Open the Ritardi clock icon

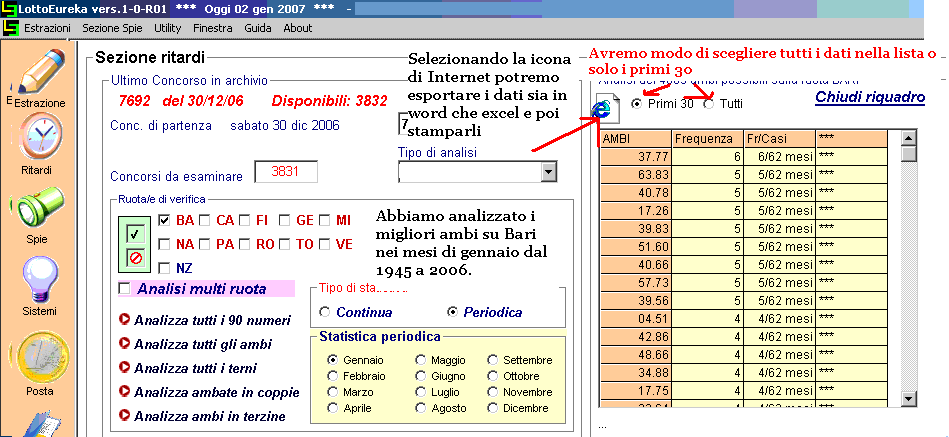pos(41,136)
